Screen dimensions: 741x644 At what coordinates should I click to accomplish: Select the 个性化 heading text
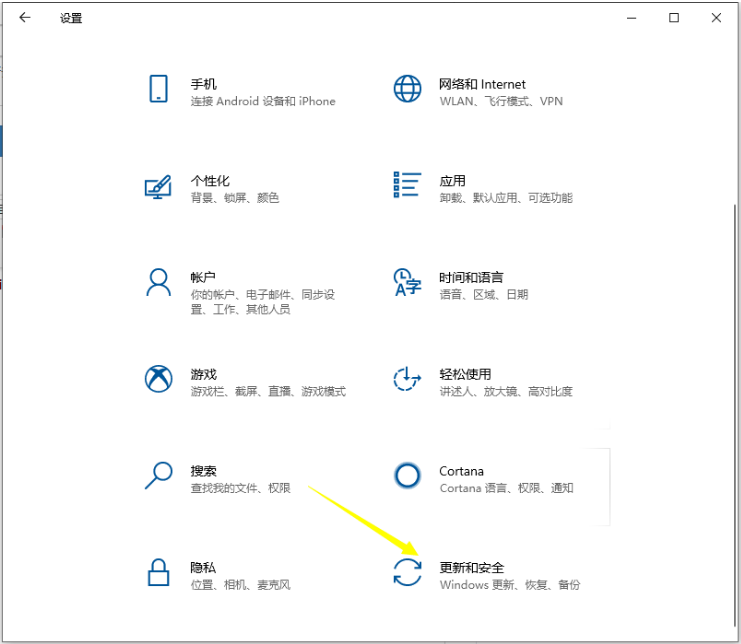pos(210,181)
